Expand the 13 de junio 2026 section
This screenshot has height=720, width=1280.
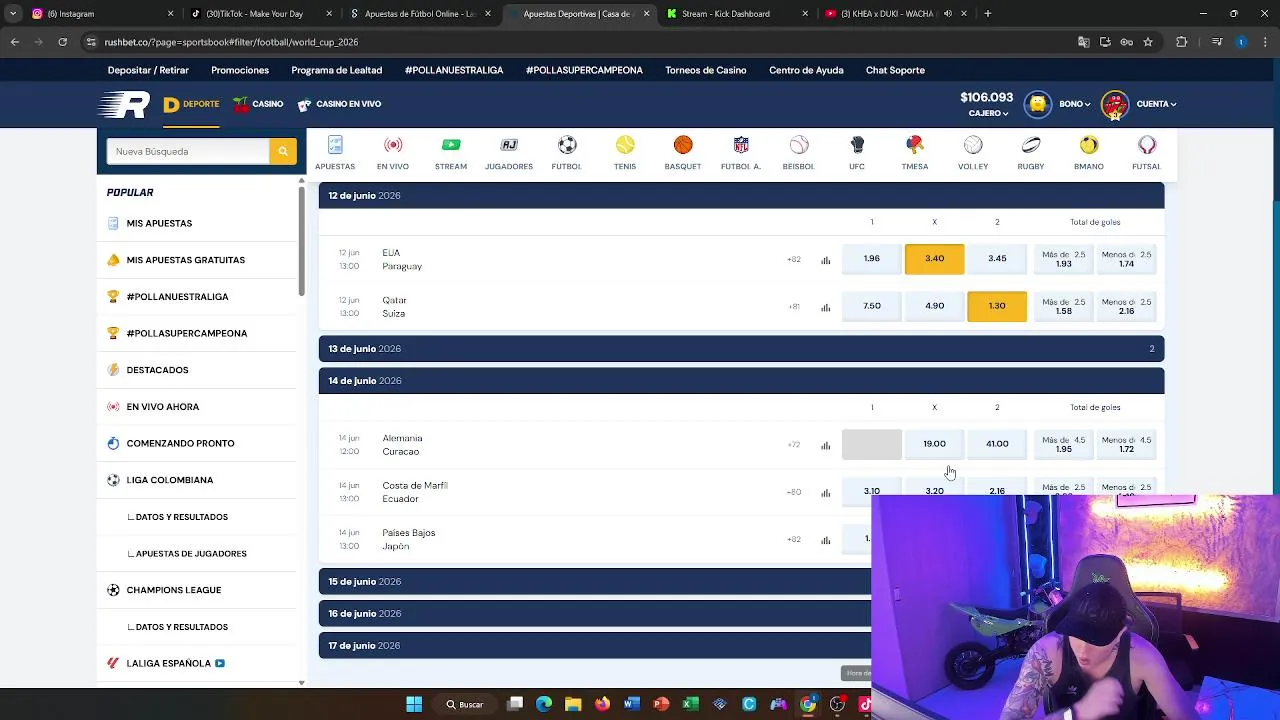(x=741, y=348)
